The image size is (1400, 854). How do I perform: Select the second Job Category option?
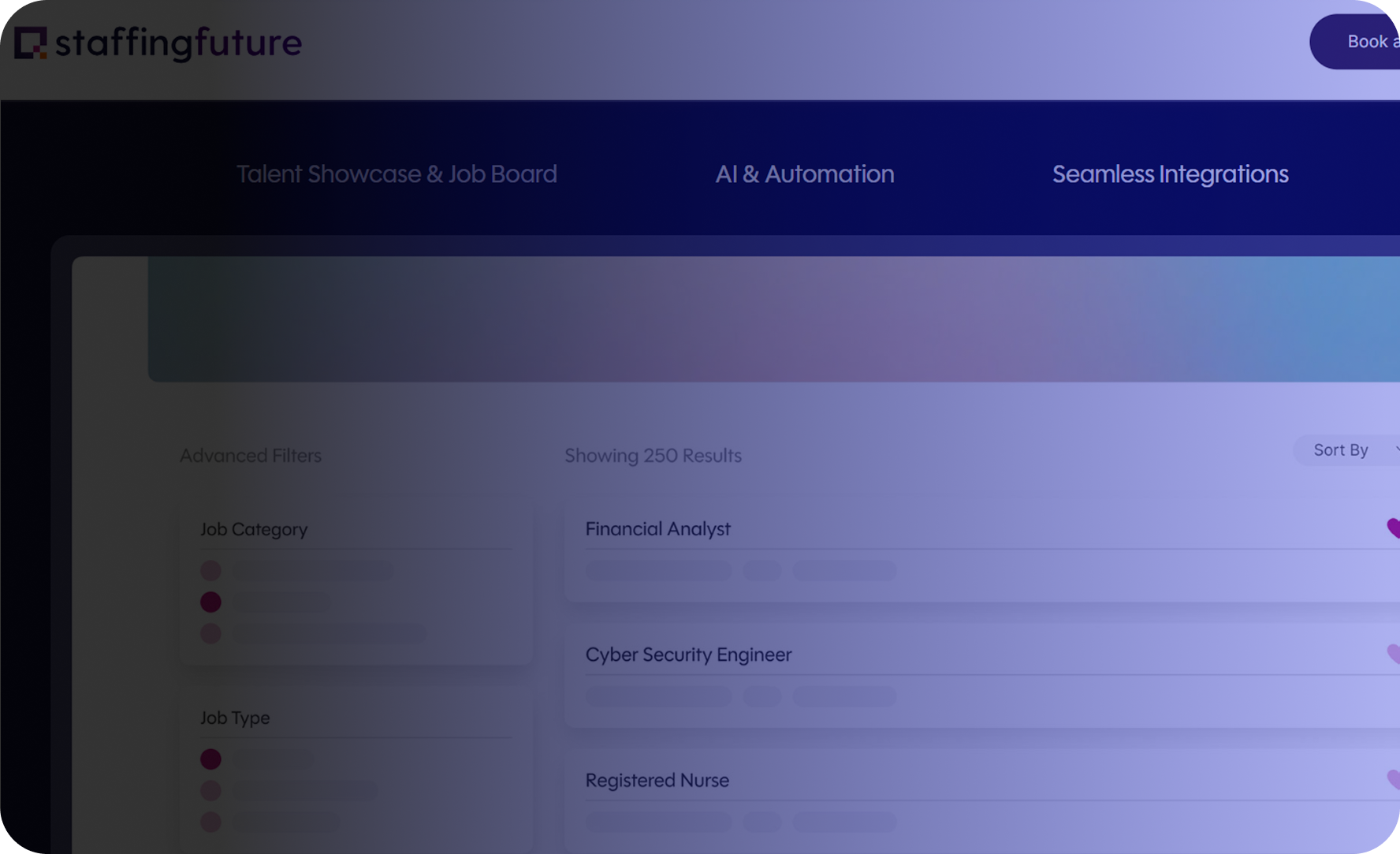click(x=210, y=602)
